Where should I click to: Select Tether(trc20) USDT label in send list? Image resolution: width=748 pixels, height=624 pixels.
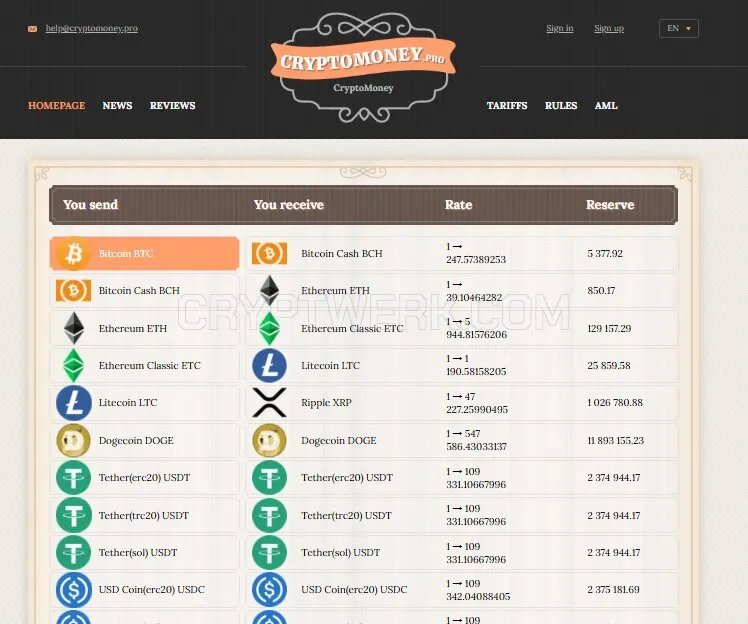pyautogui.click(x=144, y=515)
